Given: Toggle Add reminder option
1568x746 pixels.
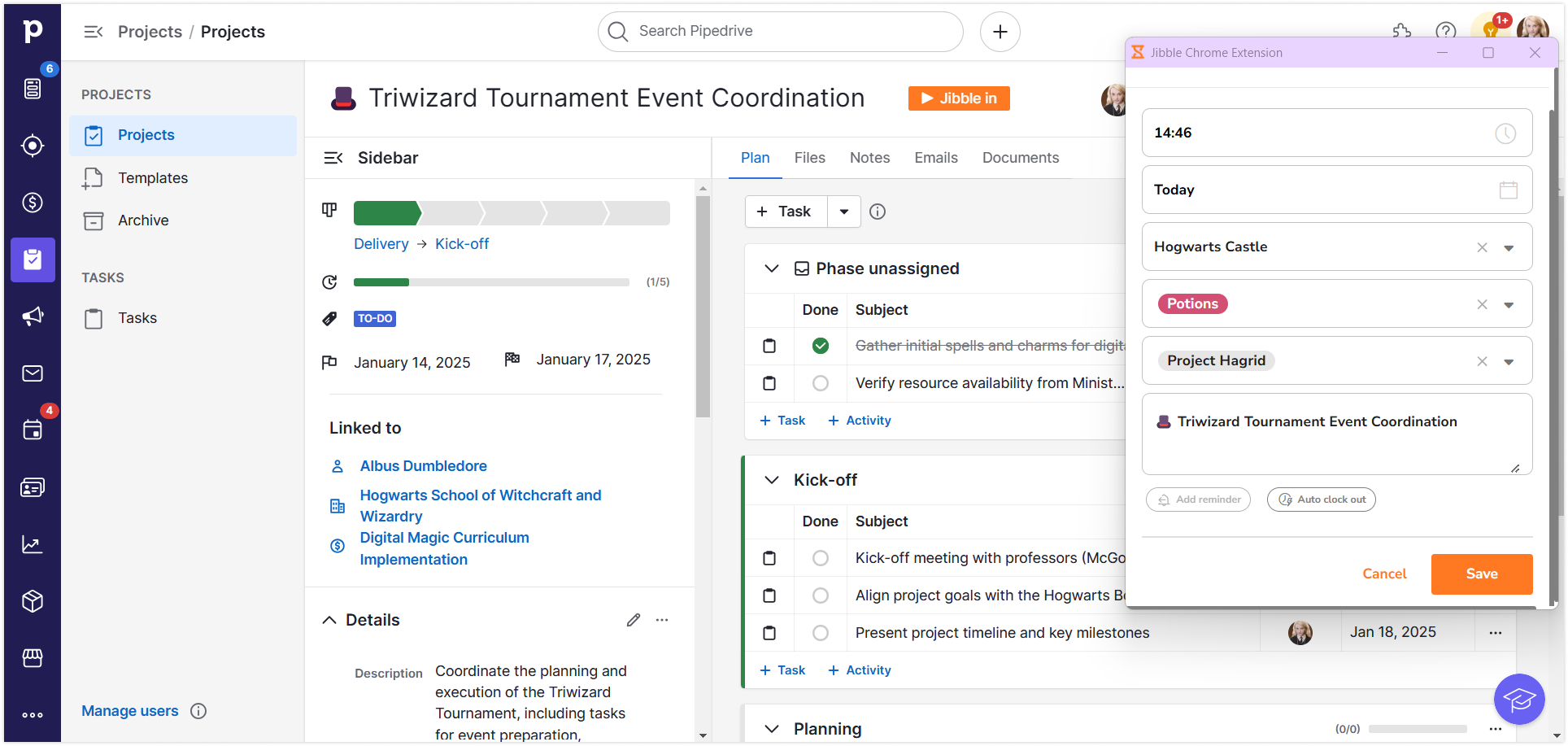Looking at the screenshot, I should (x=1198, y=500).
